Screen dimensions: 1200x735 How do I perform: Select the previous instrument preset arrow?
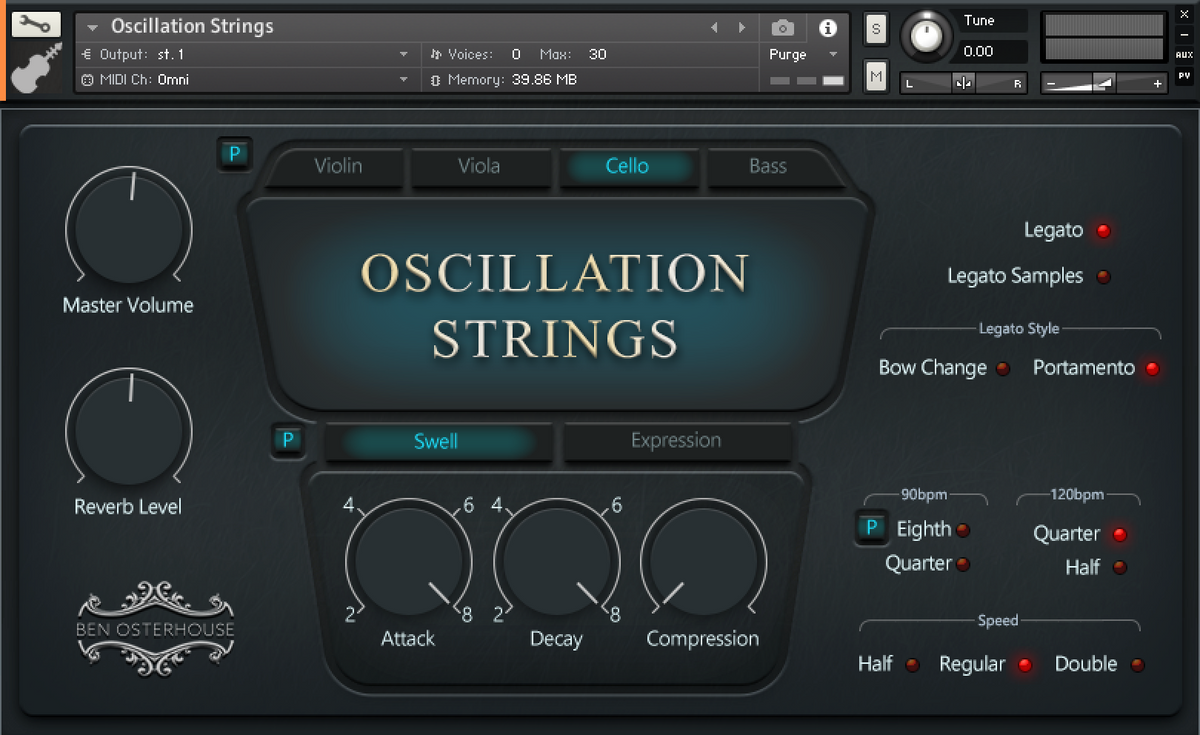coord(714,28)
